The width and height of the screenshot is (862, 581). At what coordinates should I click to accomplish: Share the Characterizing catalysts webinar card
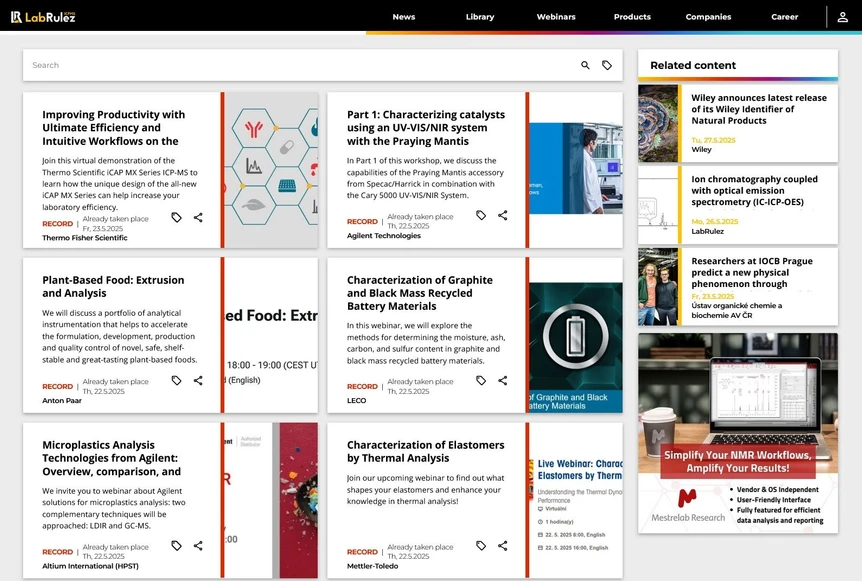tap(502, 215)
